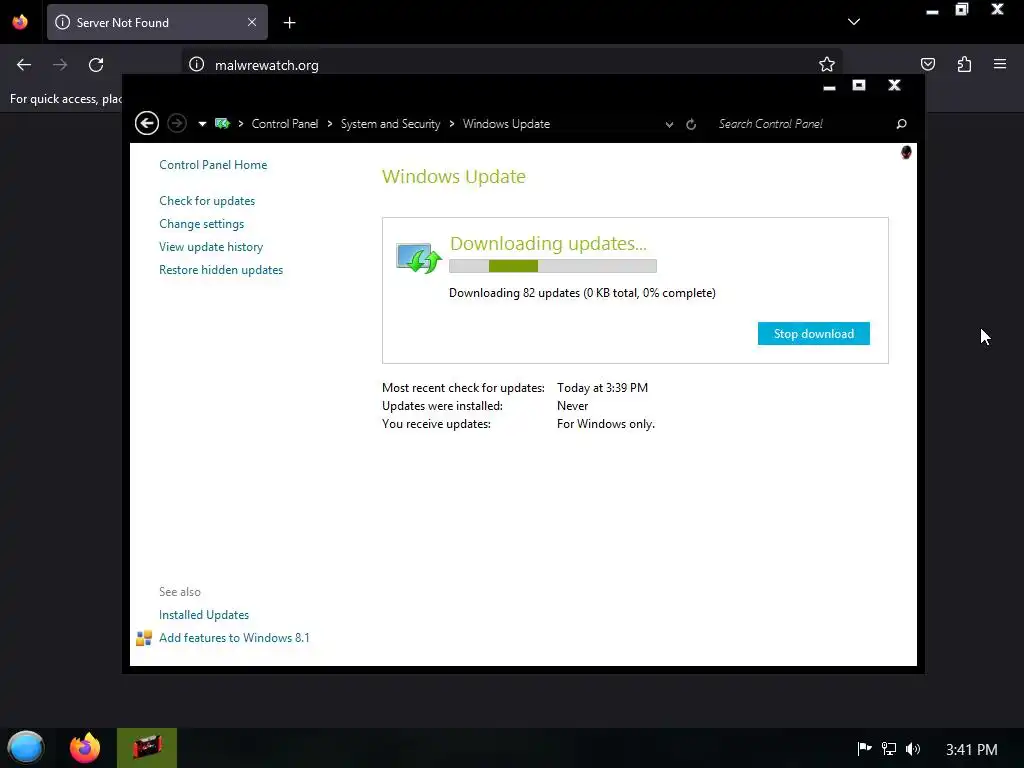
Task: Minimize the Windows Update window
Action: (829, 86)
